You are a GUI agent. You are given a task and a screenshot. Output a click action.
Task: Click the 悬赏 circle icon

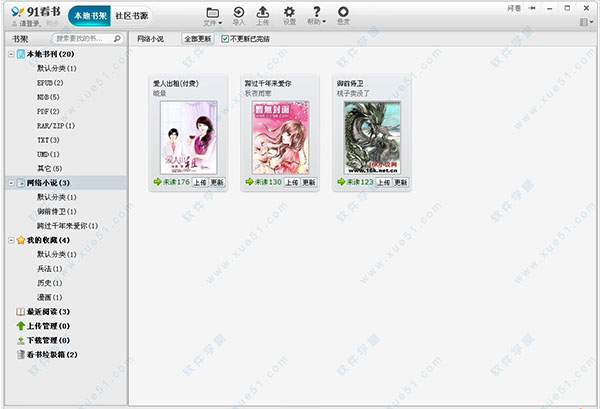click(343, 11)
